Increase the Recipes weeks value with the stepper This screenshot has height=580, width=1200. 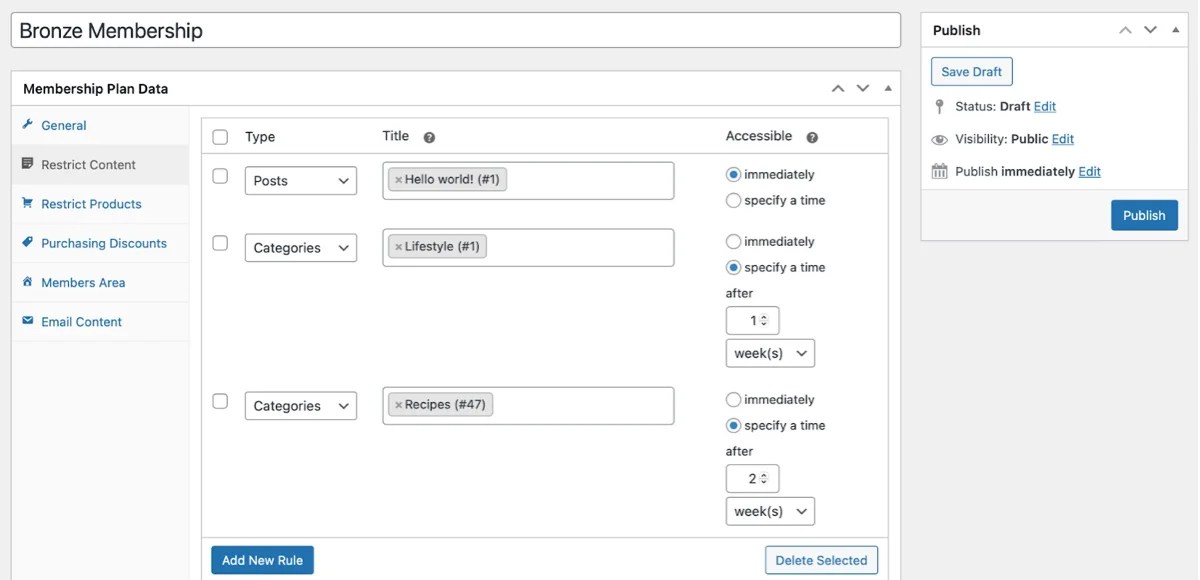(766, 474)
